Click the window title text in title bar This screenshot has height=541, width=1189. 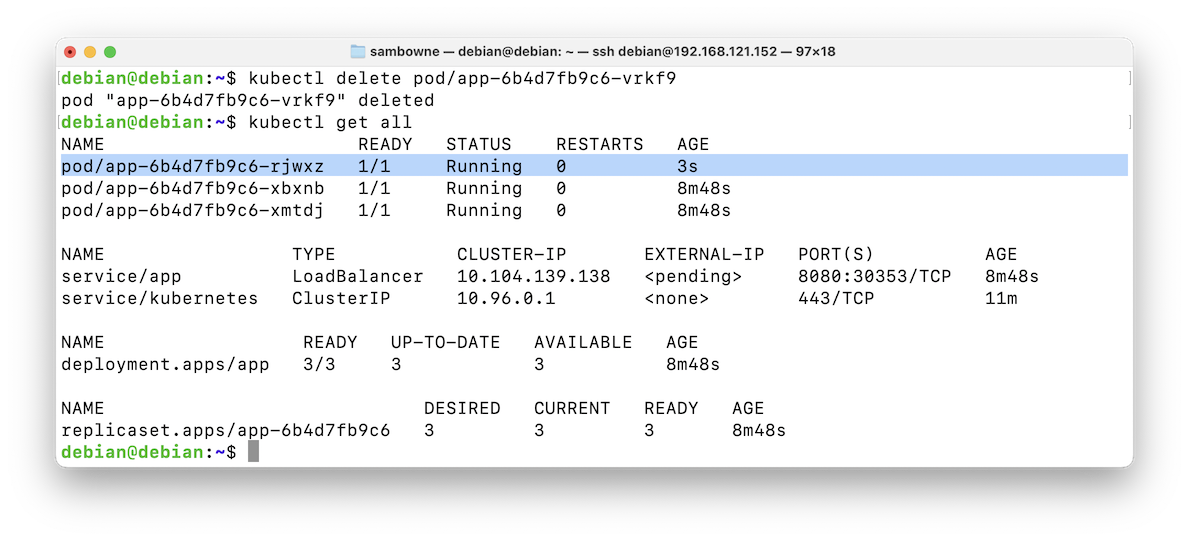603,52
